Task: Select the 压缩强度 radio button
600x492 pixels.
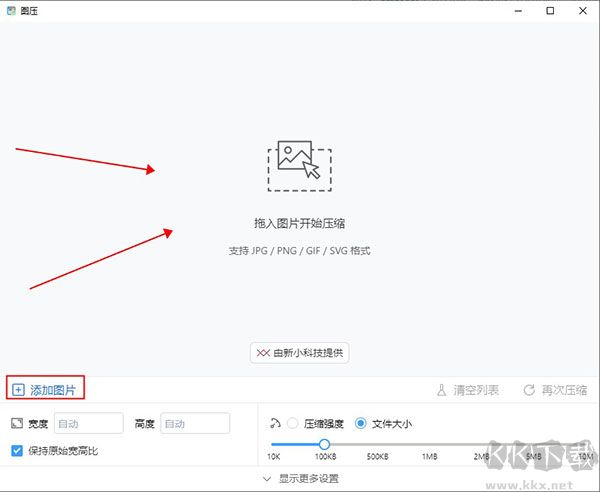Action: pos(292,423)
